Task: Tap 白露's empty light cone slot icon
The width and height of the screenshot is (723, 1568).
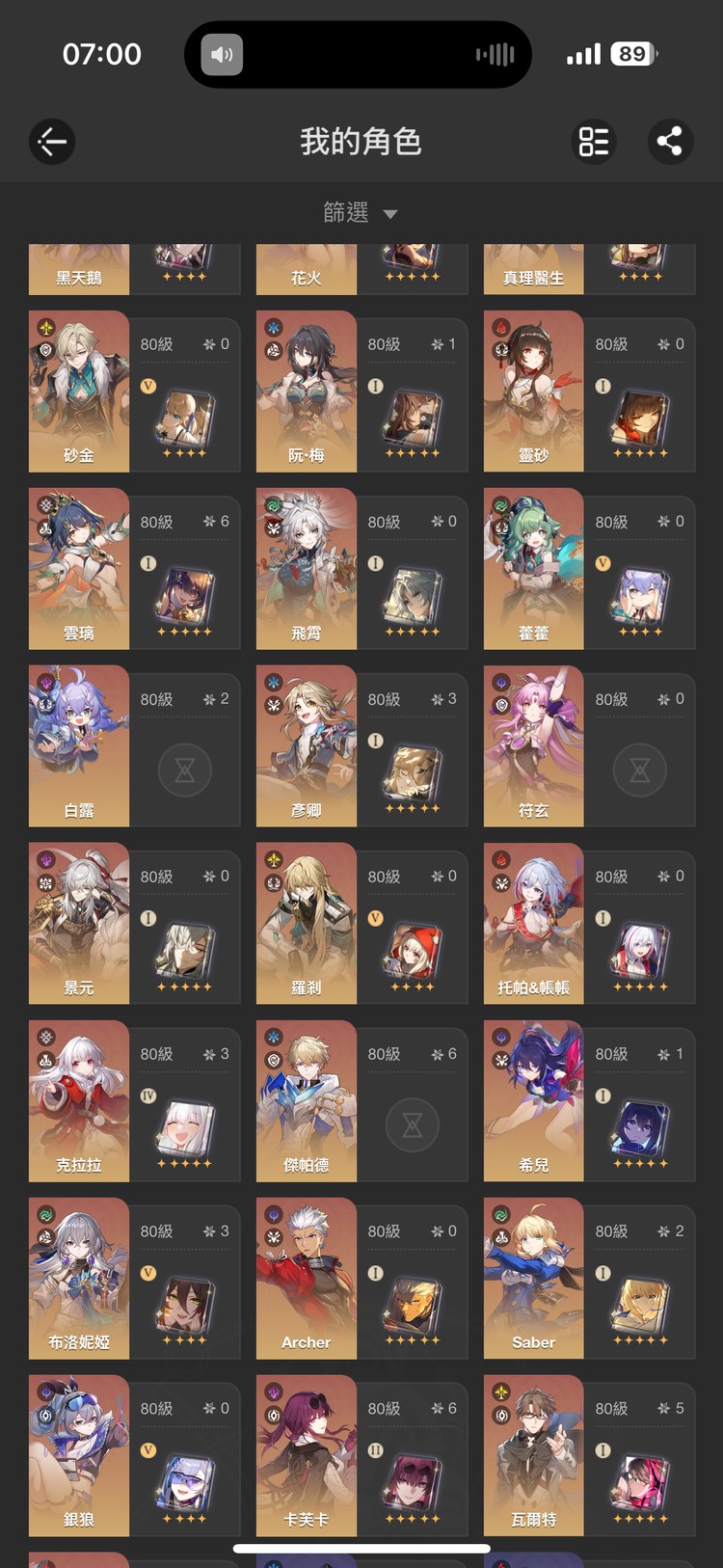Action: pyautogui.click(x=185, y=770)
